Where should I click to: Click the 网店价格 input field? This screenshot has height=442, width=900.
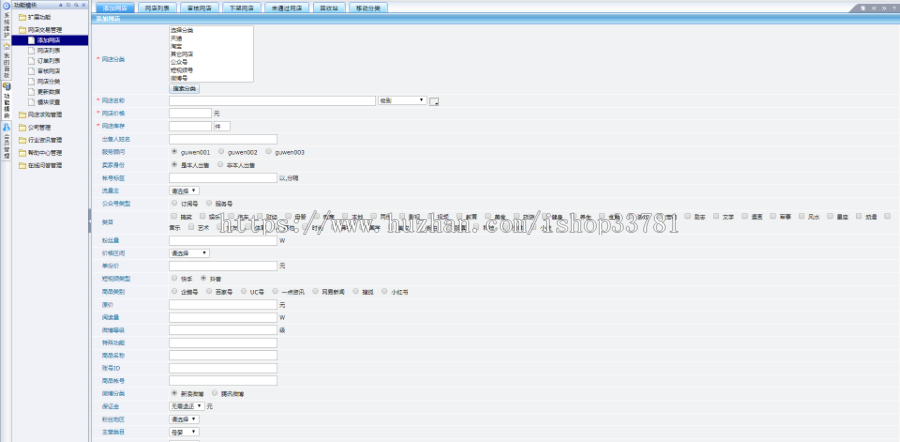pos(191,113)
